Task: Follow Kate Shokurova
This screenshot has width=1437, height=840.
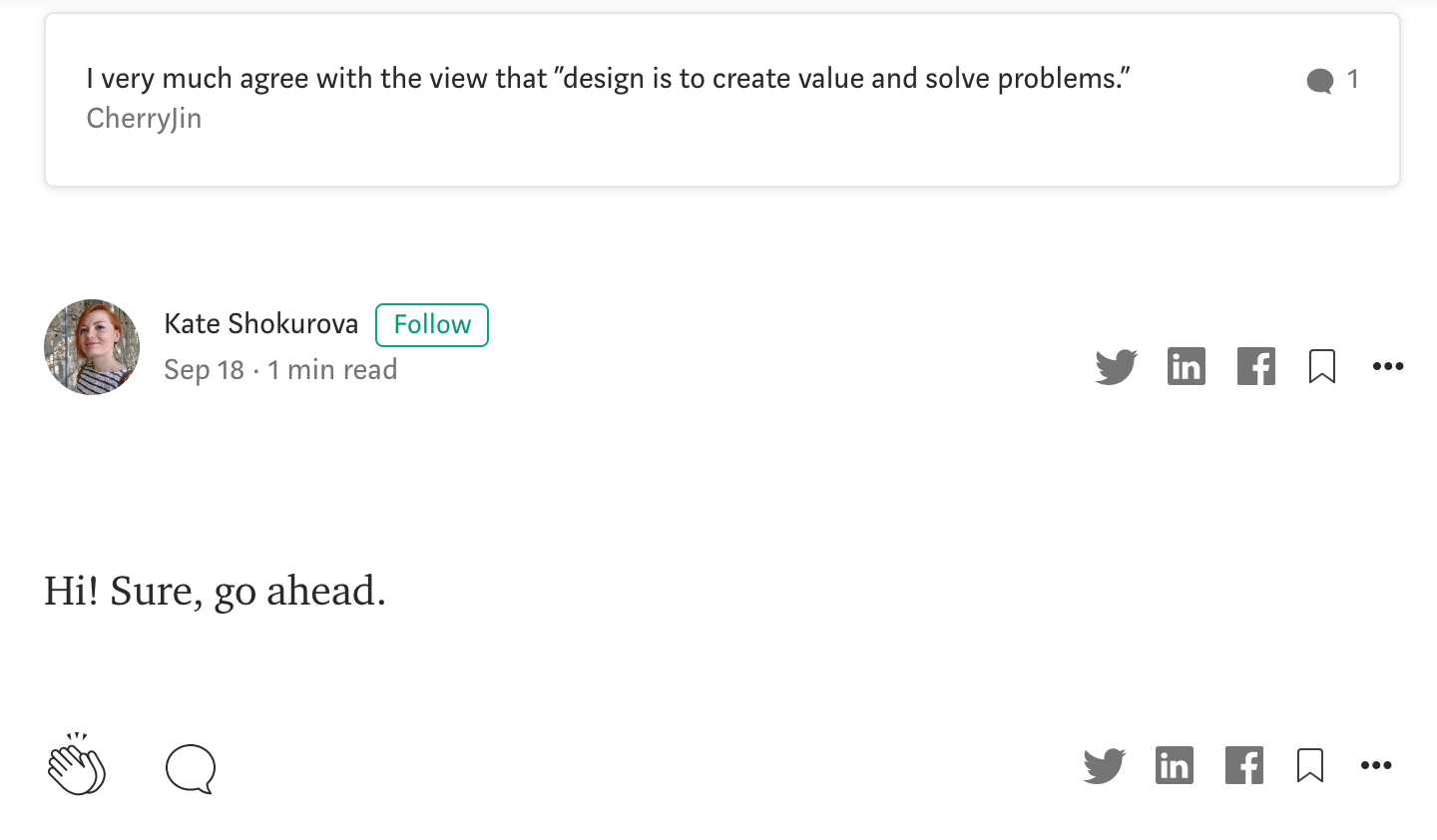Action: [431, 324]
